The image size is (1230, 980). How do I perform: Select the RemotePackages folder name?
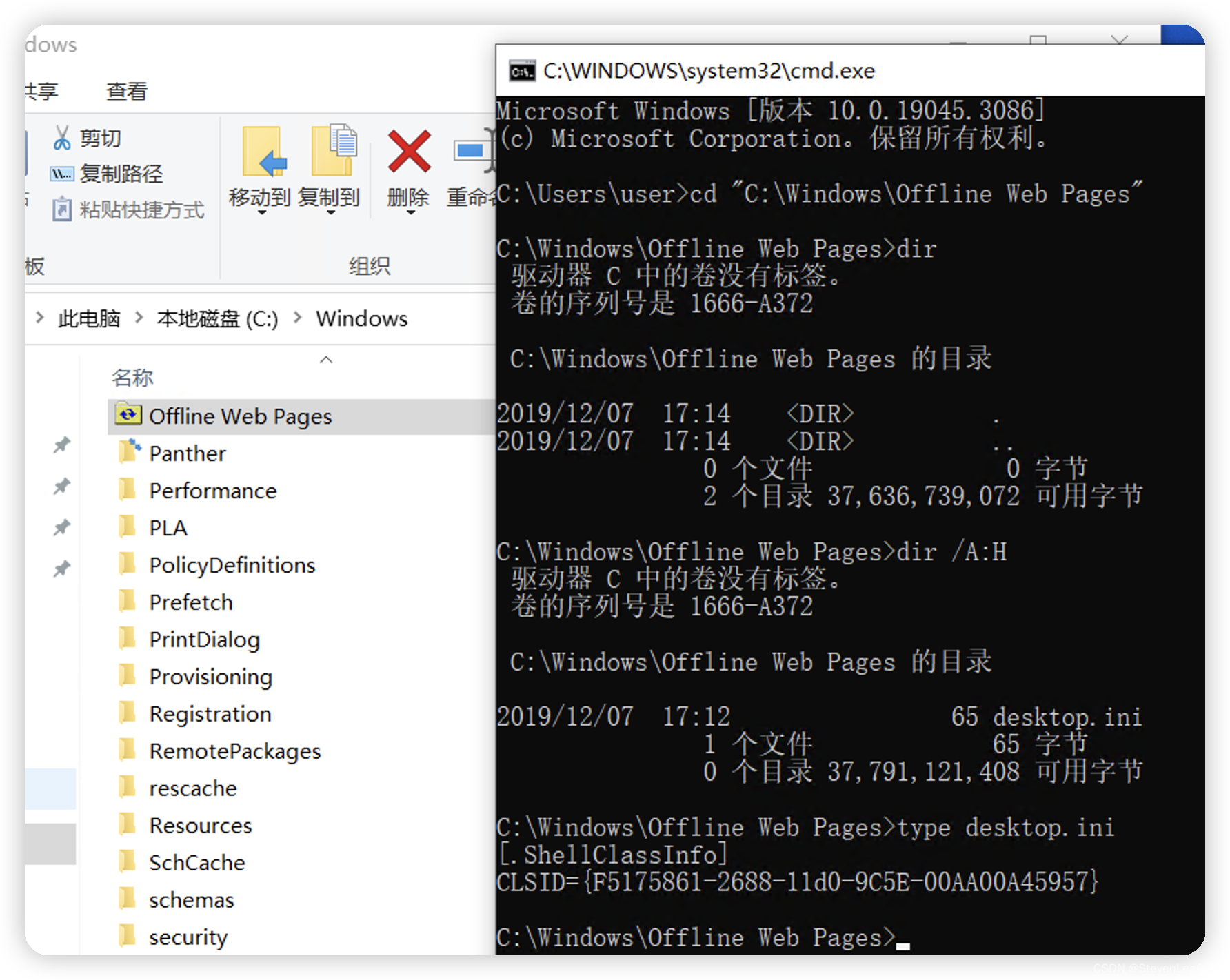(235, 751)
